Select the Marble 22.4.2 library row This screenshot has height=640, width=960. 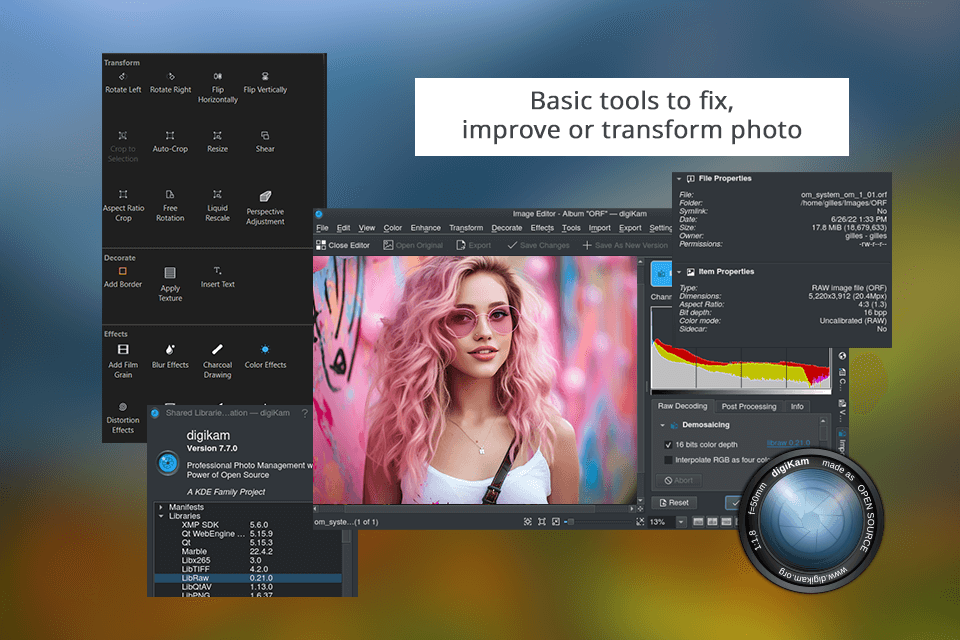[248, 552]
